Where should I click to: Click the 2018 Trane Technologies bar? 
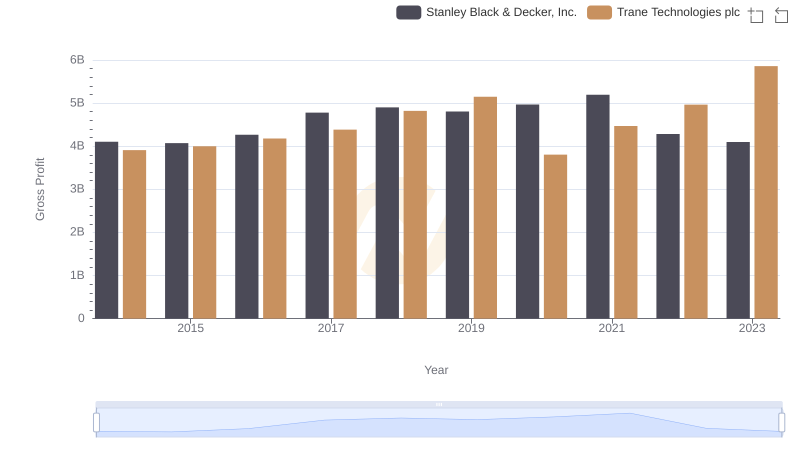tap(415, 215)
